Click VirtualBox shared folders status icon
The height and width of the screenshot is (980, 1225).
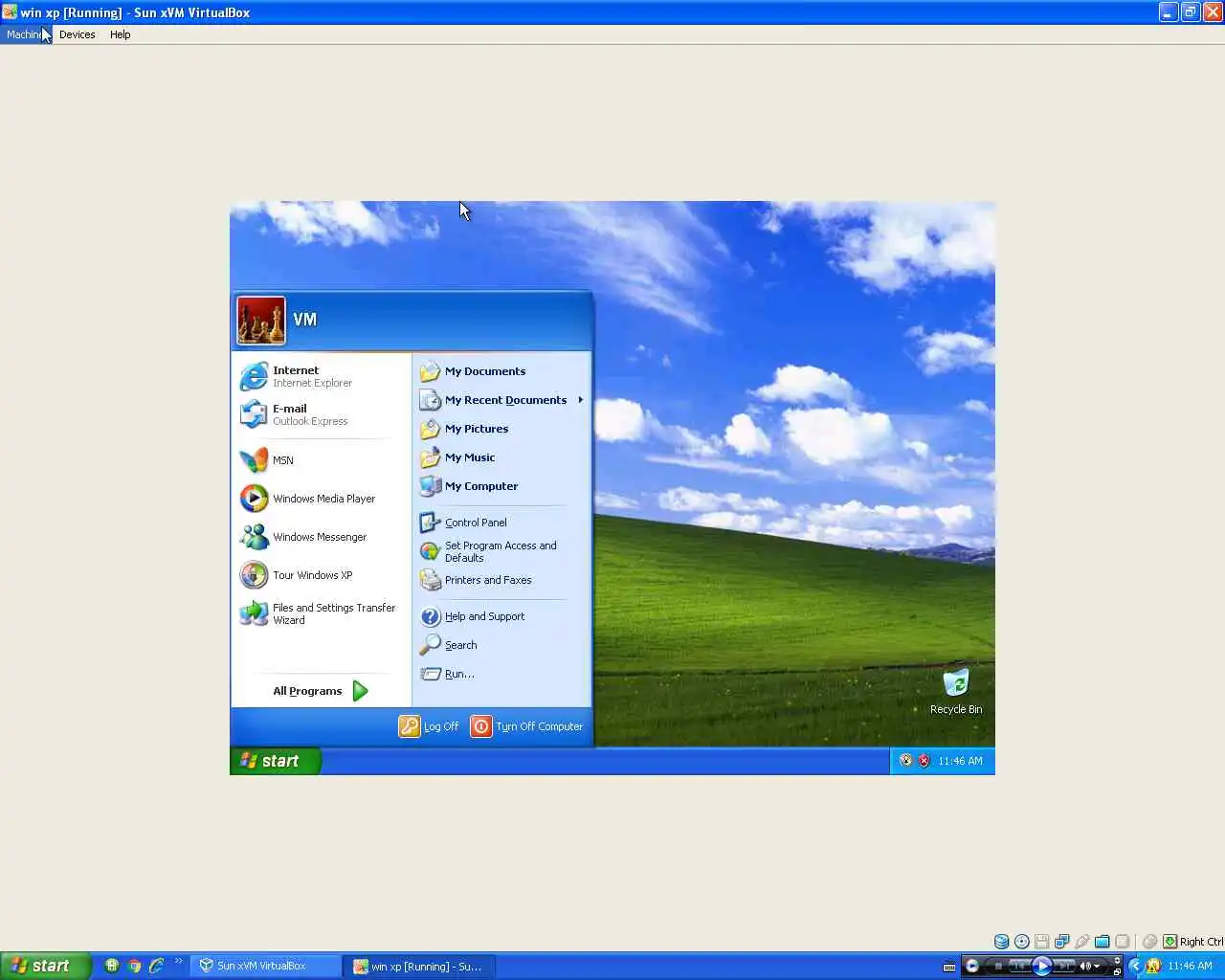1102,942
